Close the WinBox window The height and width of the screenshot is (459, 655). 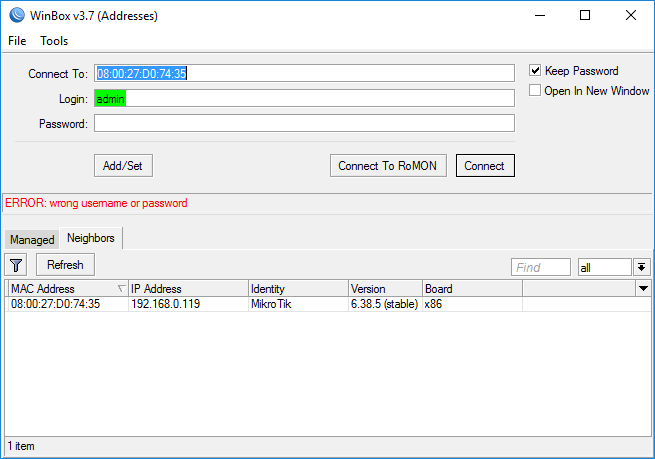click(631, 15)
